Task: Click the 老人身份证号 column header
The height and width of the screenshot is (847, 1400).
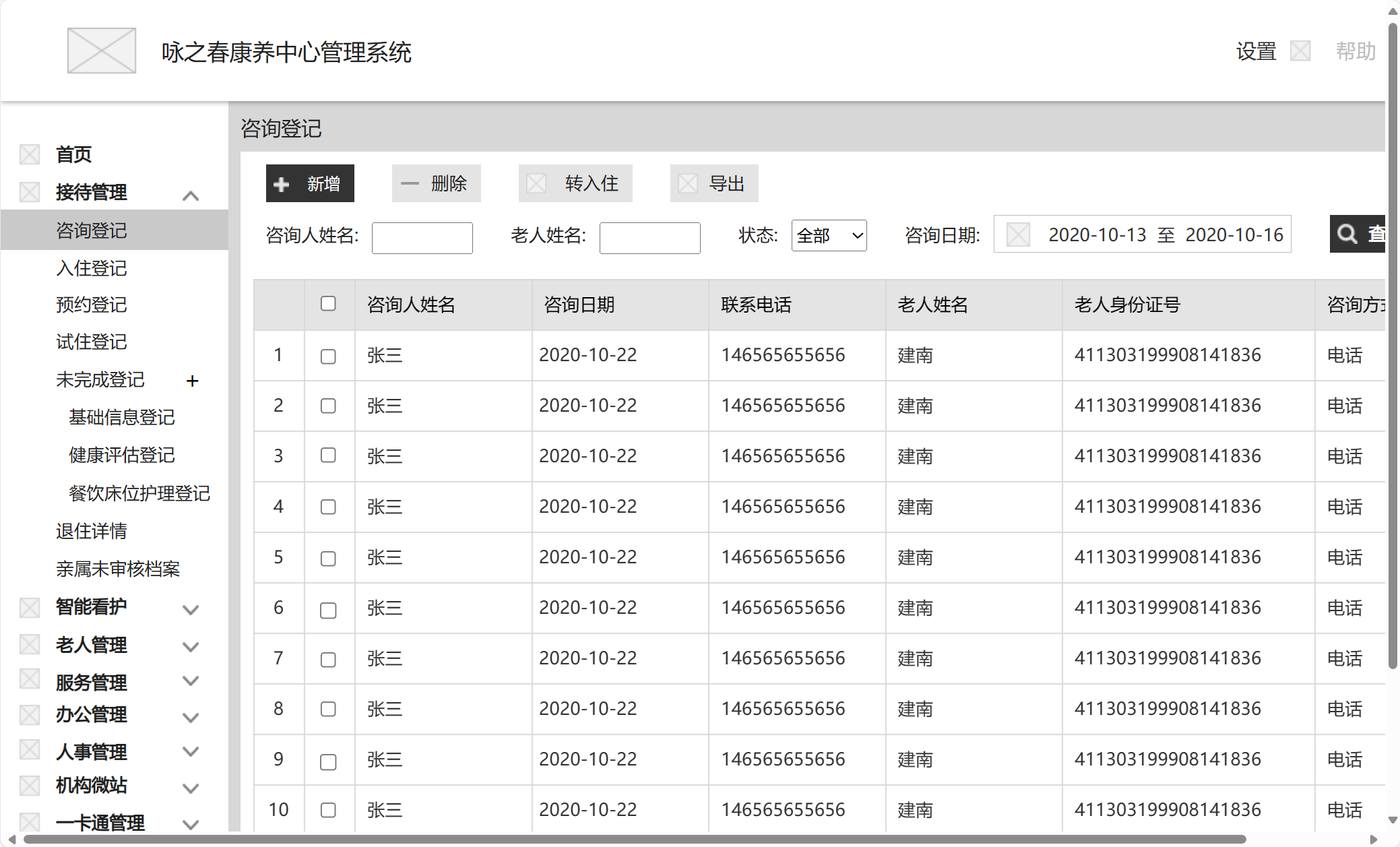Action: tap(1188, 305)
